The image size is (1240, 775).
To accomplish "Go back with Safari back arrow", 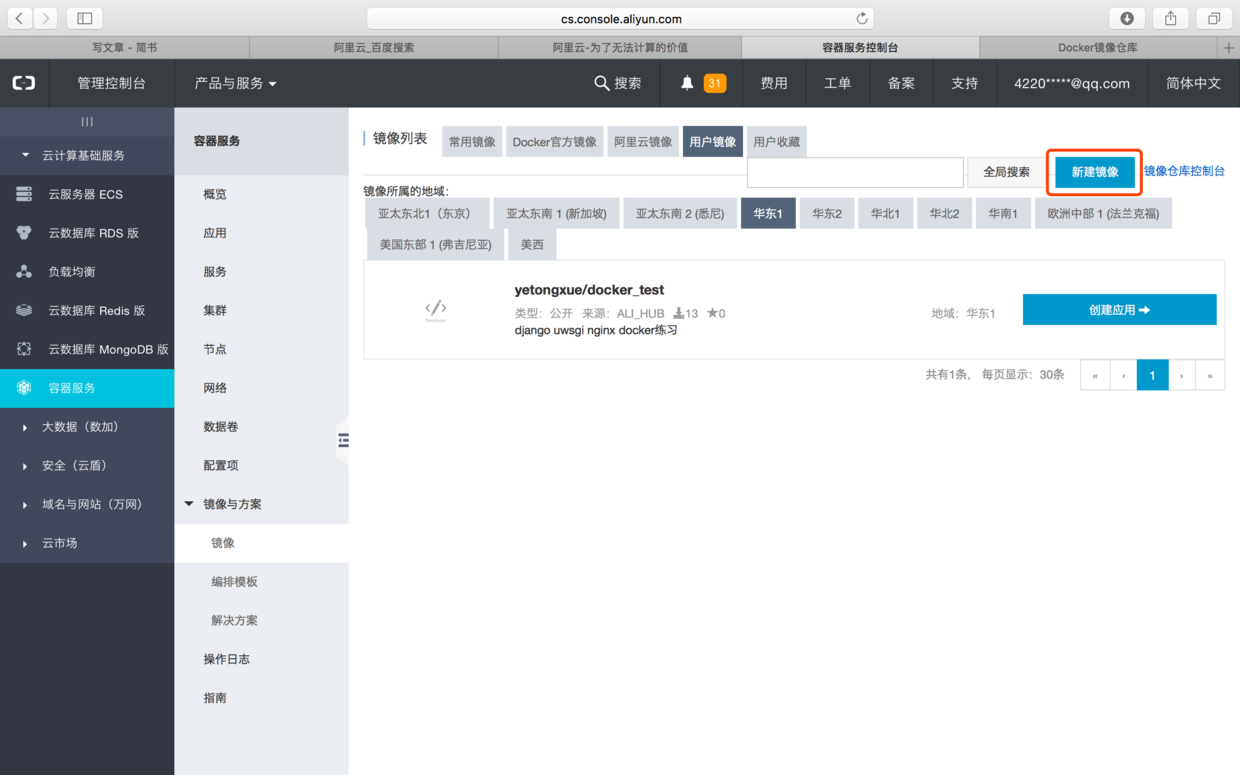I will [20, 18].
